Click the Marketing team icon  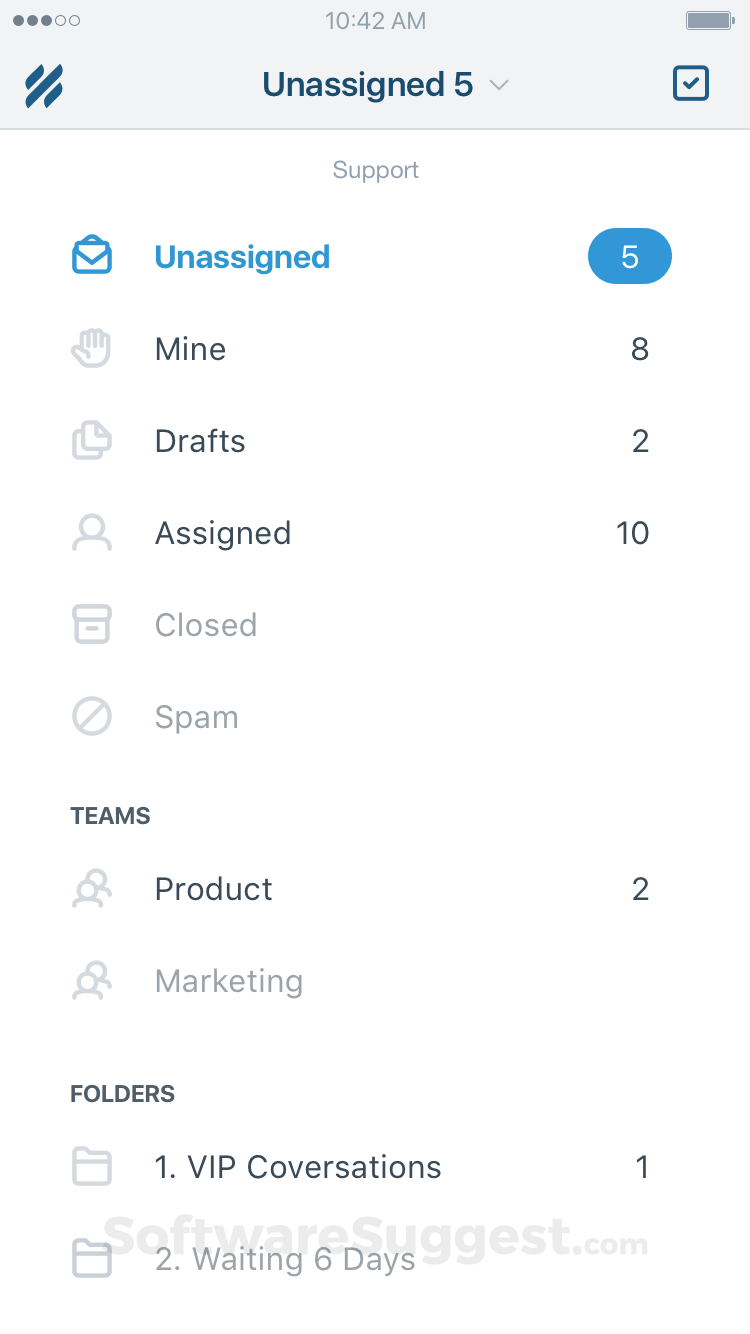(x=91, y=980)
